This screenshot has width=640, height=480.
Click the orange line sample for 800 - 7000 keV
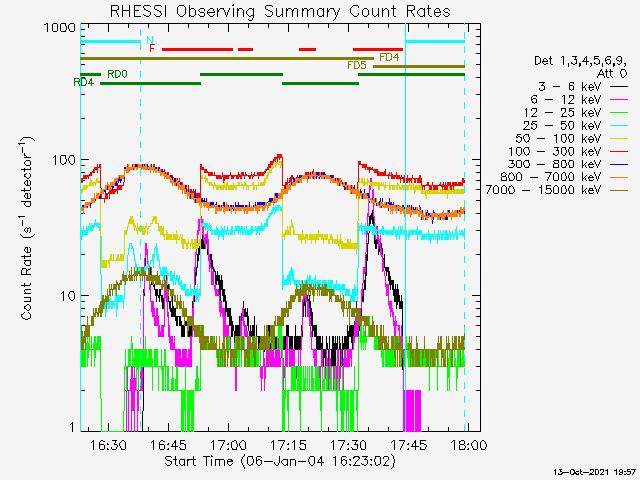619,177
